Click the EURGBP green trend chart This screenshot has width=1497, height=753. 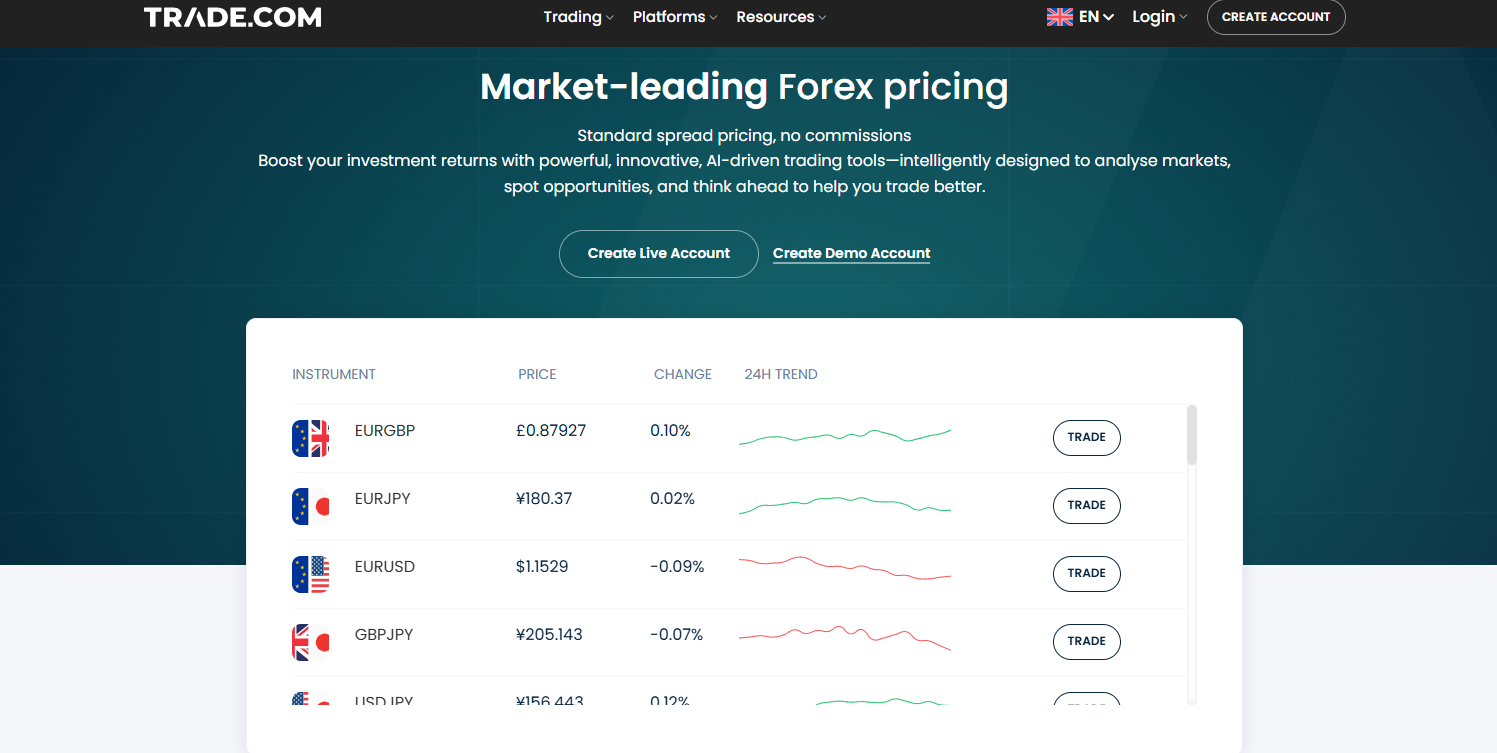point(844,436)
